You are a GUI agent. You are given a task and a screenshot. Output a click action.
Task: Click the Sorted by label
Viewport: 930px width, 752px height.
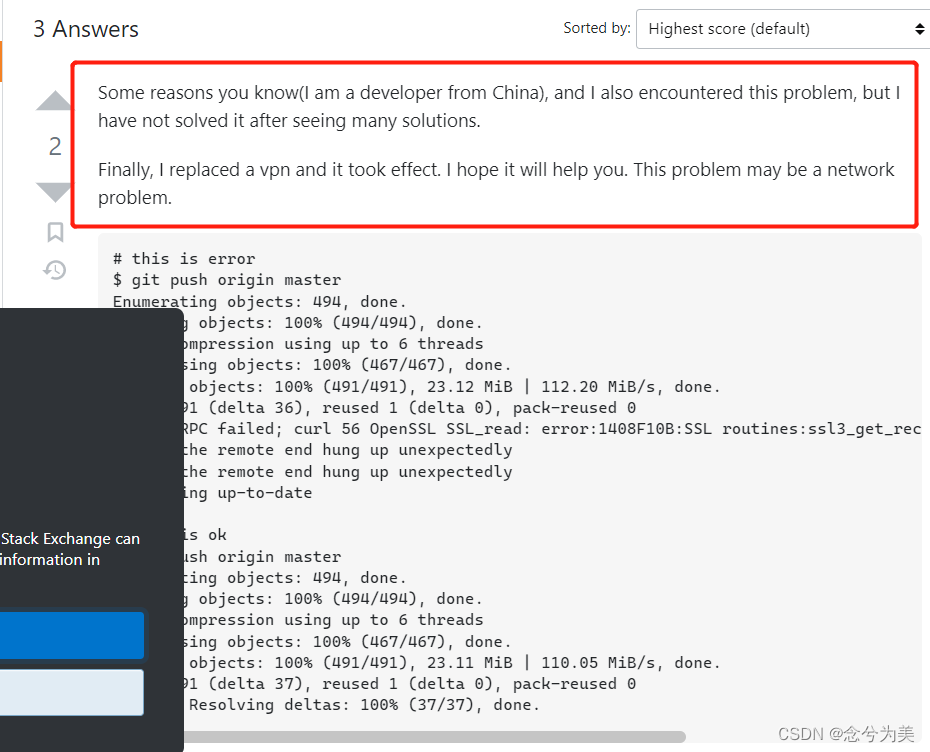(597, 28)
